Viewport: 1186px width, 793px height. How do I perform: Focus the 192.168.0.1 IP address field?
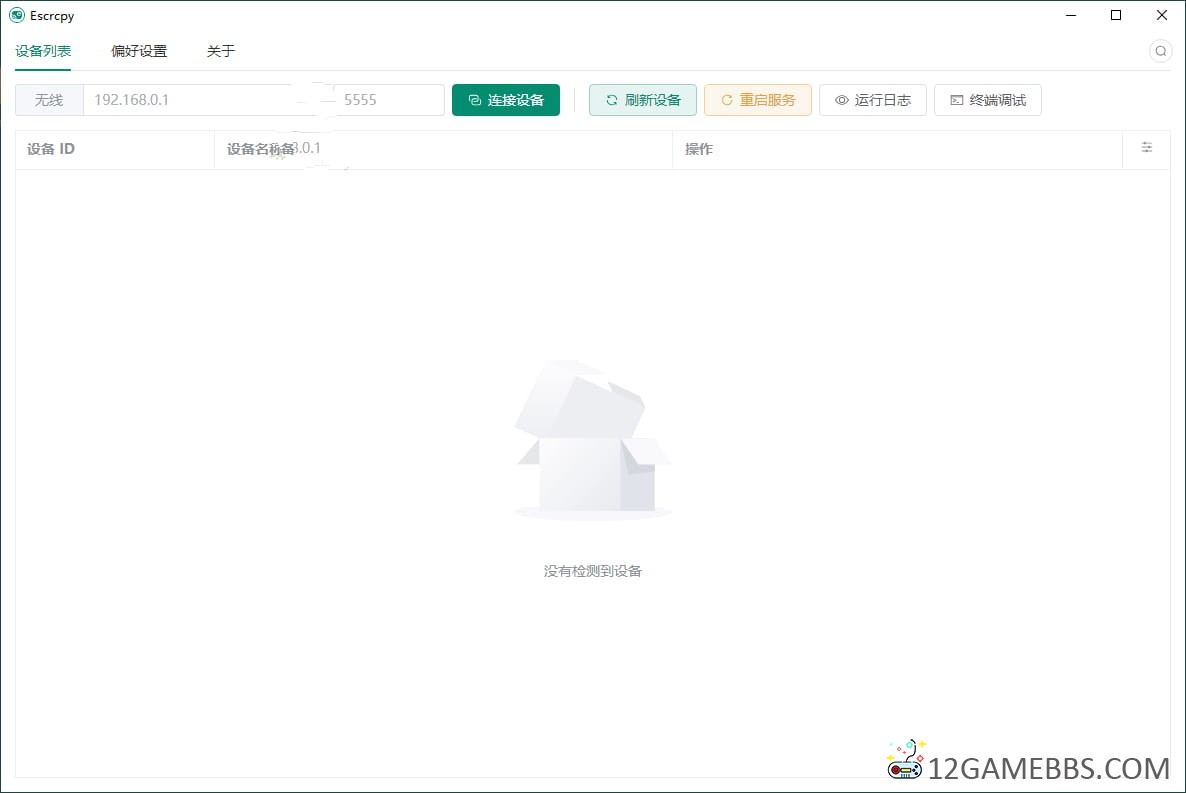tap(190, 100)
